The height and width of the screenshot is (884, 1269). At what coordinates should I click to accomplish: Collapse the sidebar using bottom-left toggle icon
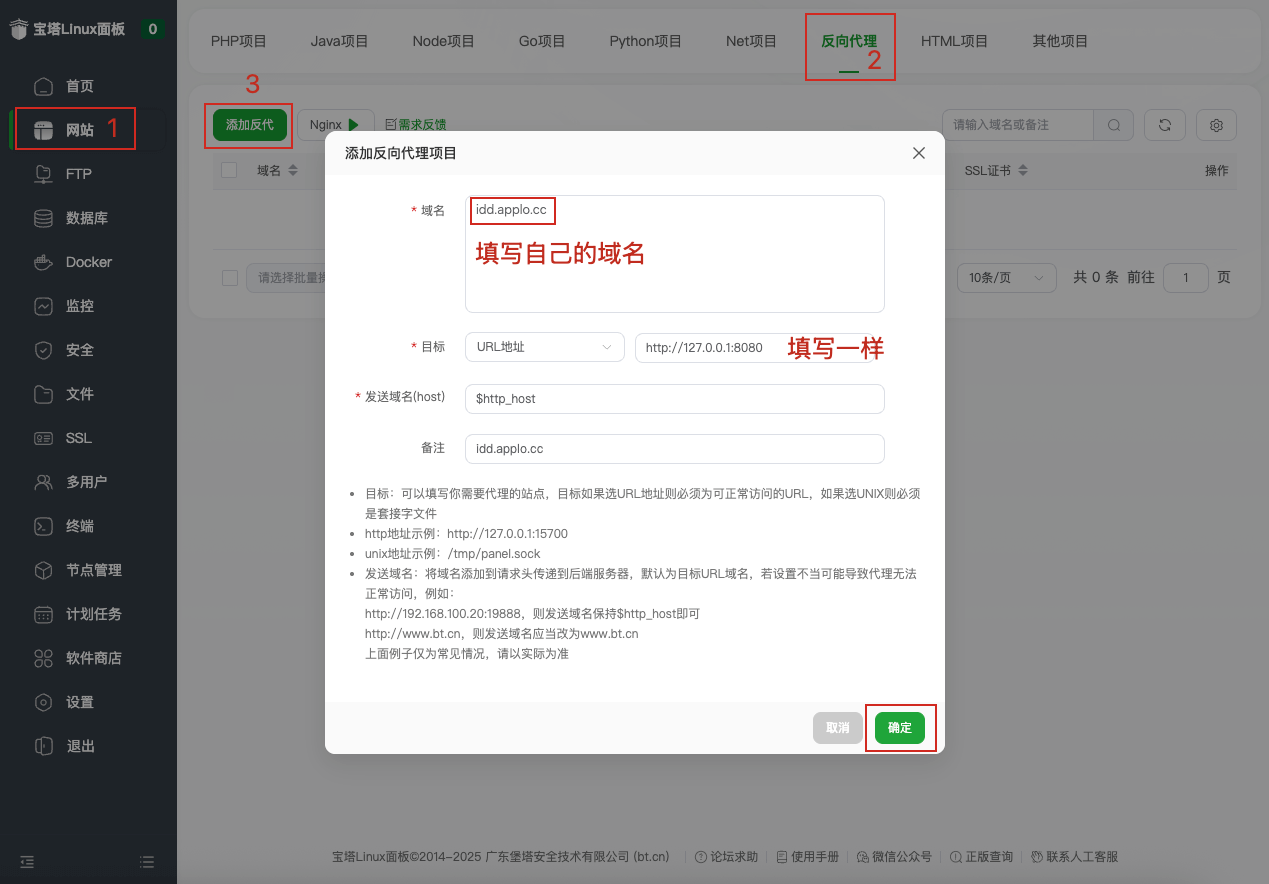click(27, 861)
